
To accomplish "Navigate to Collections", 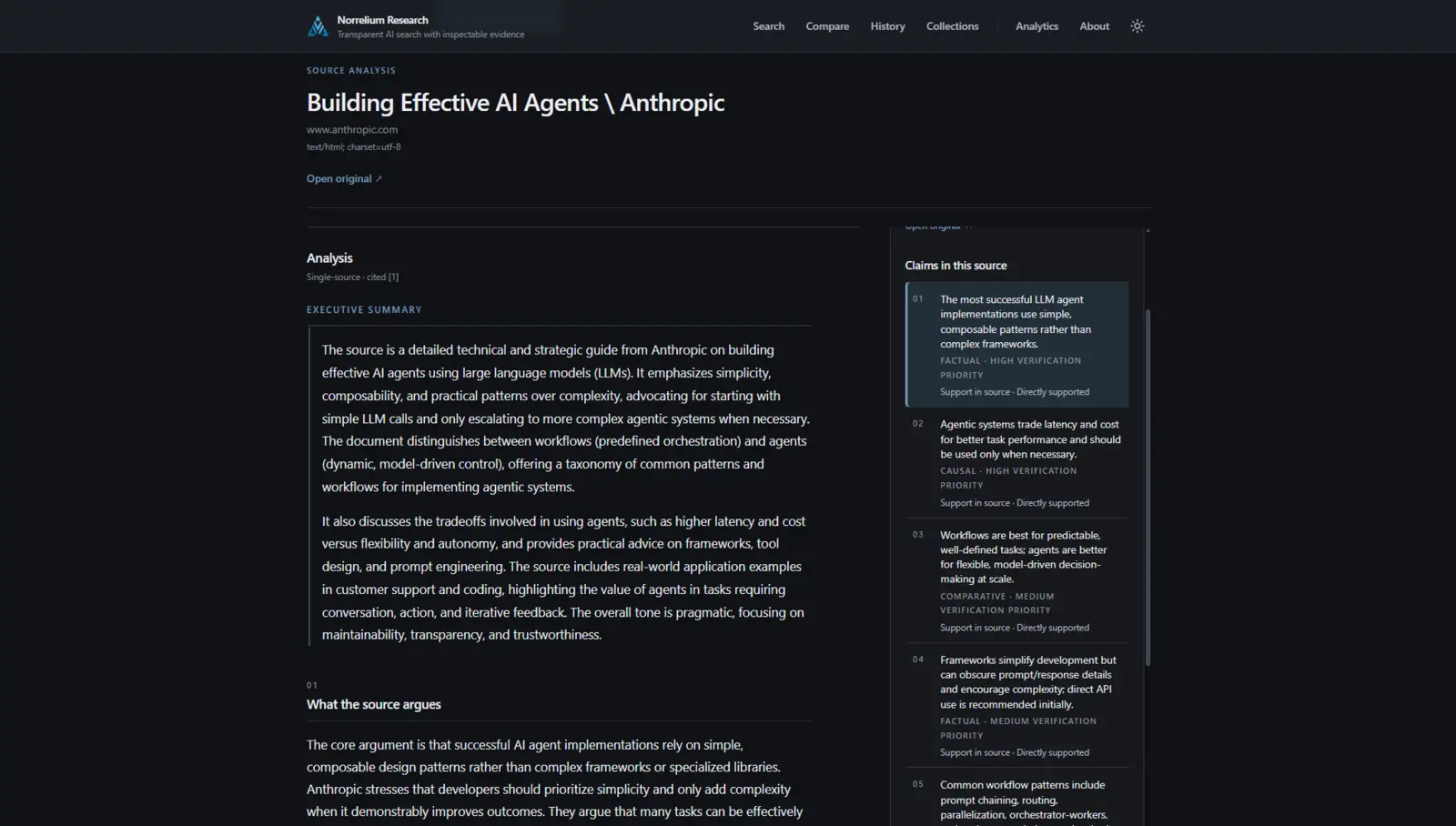I will click(x=952, y=26).
